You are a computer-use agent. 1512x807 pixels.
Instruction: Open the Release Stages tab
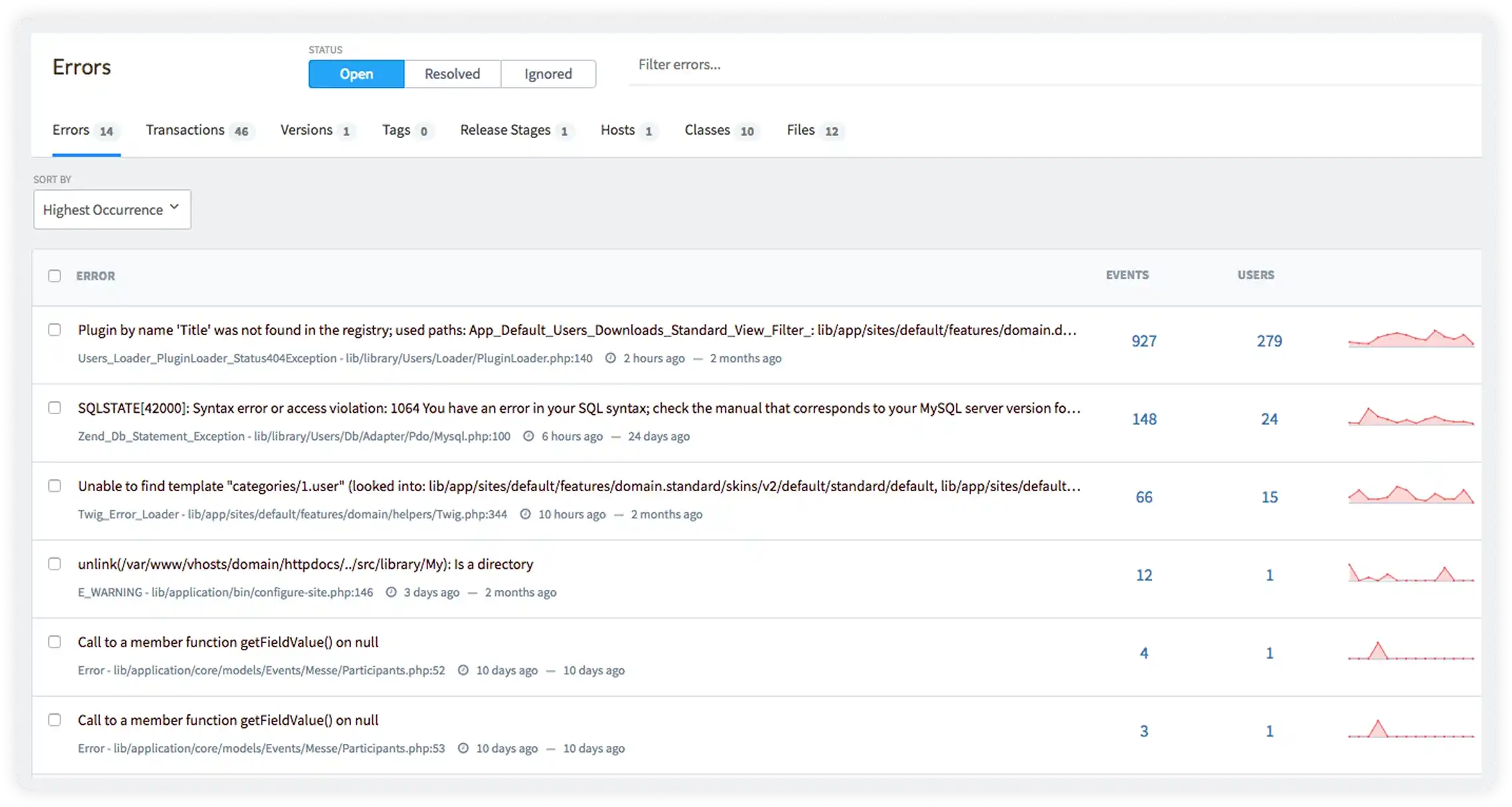pyautogui.click(x=505, y=130)
